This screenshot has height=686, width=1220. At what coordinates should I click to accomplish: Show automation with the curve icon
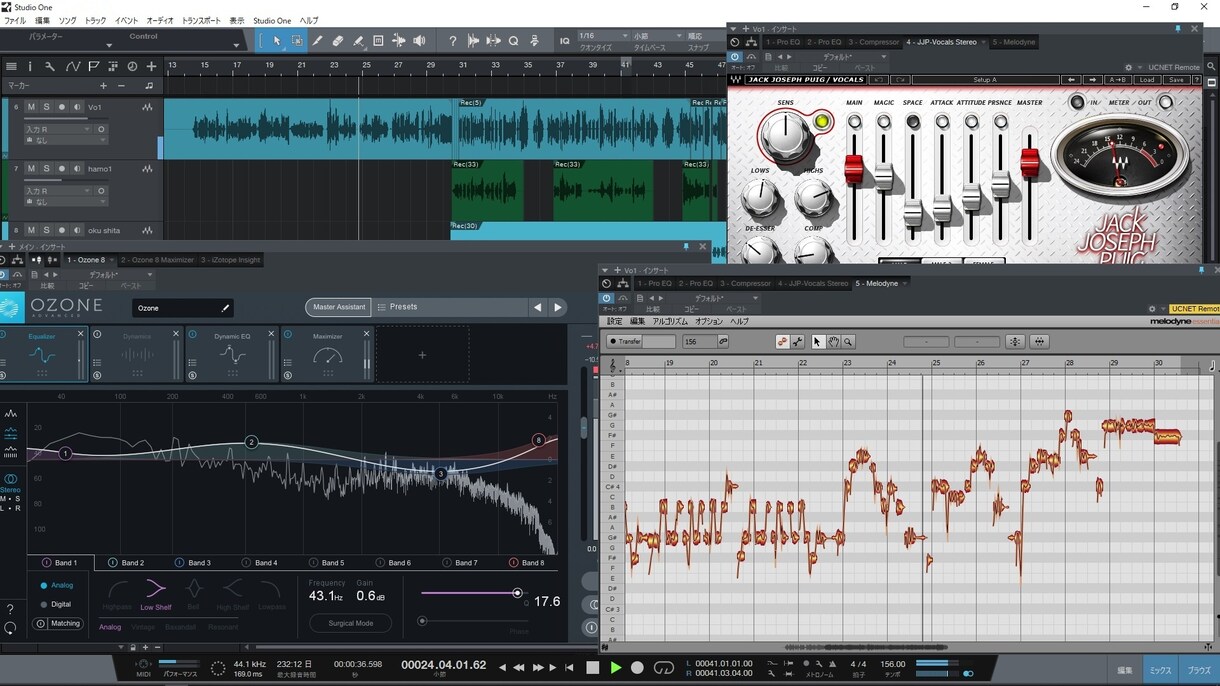point(72,66)
